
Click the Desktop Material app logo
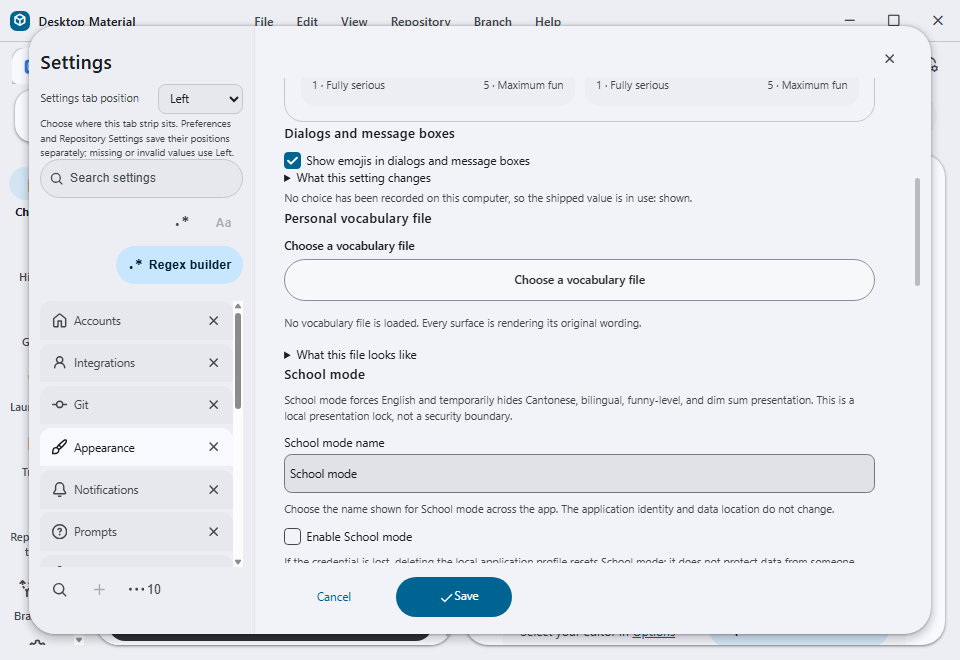pyautogui.click(x=20, y=21)
